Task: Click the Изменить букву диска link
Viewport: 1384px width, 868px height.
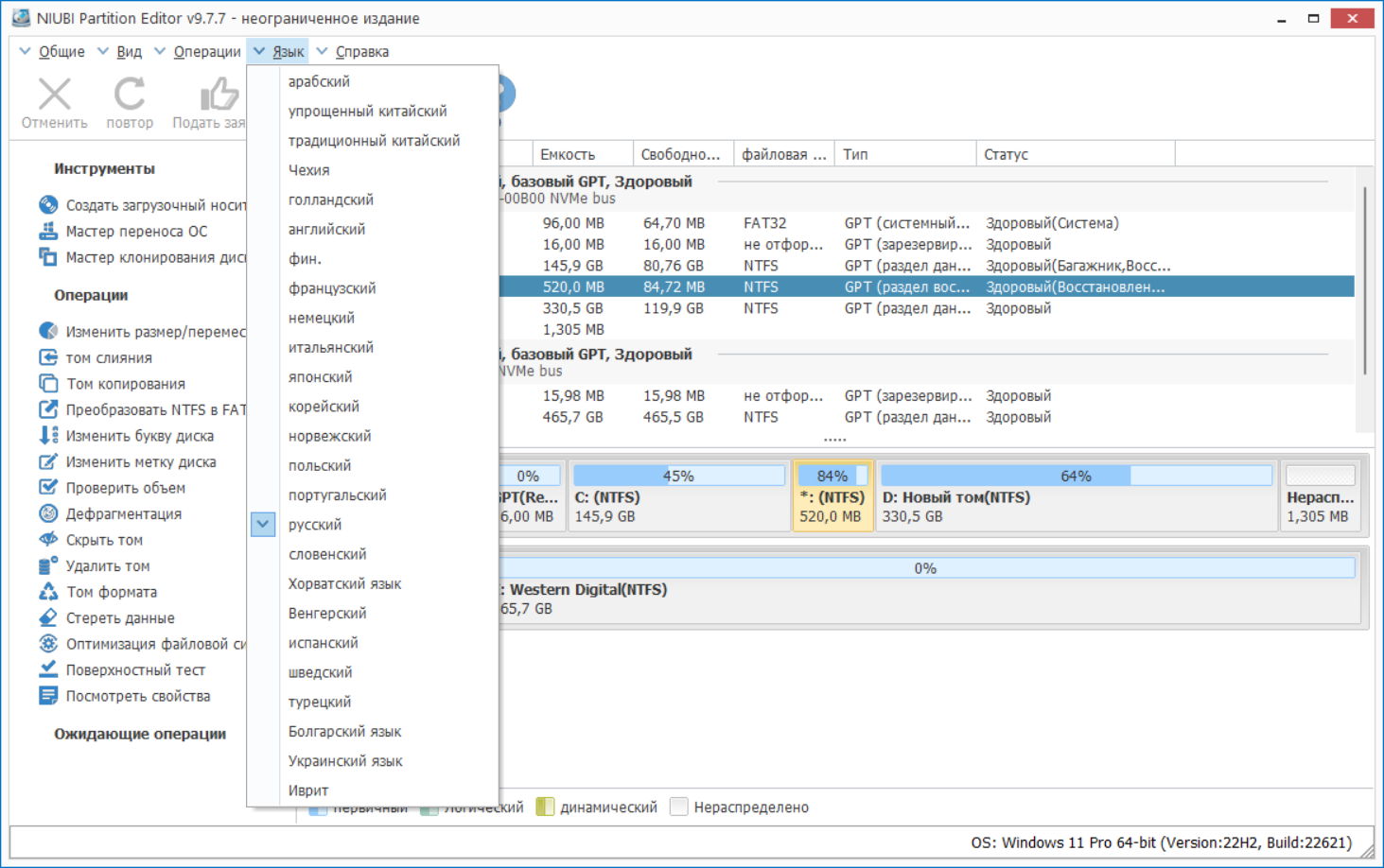Action: 140,436
